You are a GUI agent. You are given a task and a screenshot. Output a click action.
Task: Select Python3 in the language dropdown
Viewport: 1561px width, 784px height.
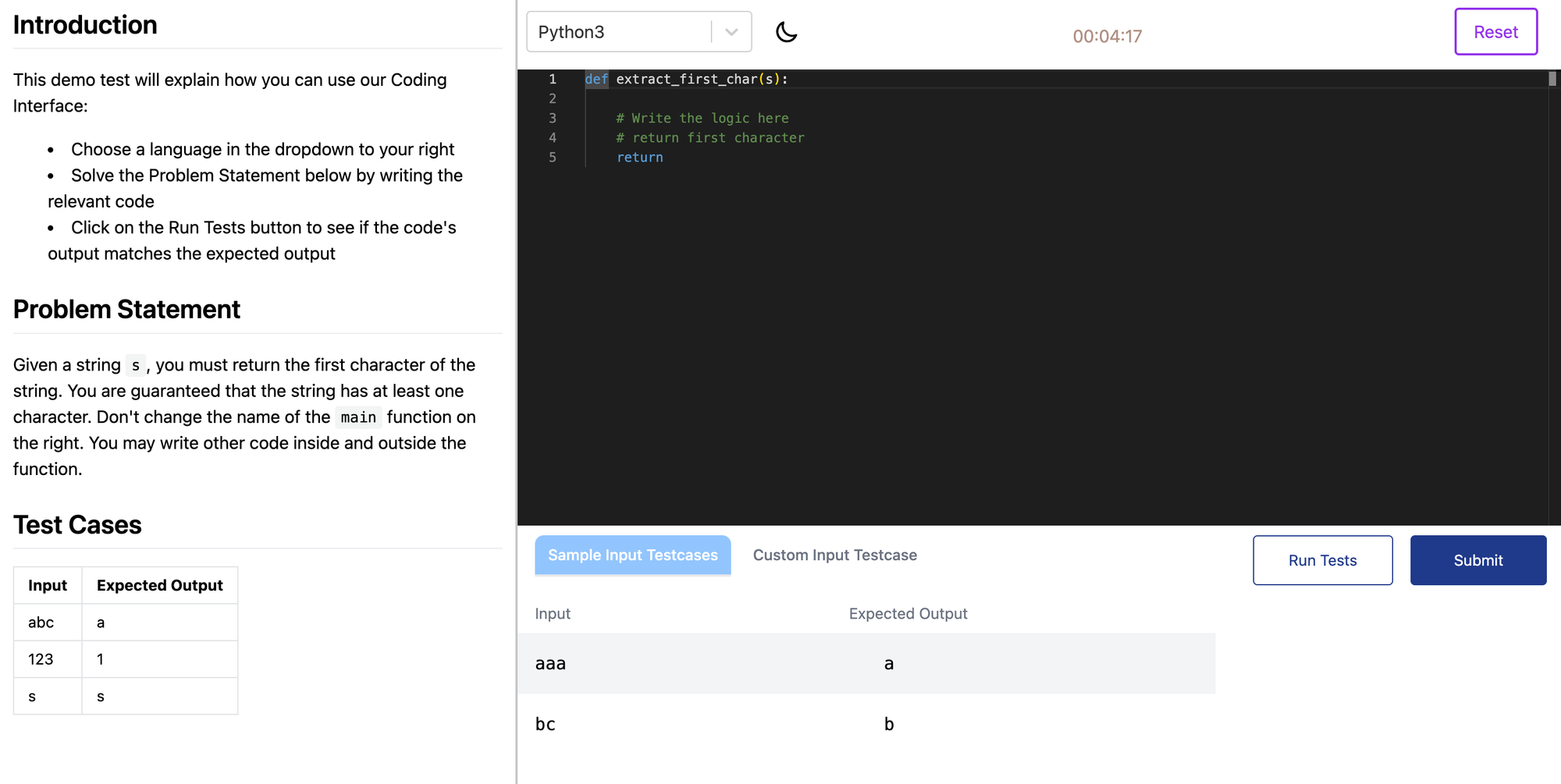point(572,32)
